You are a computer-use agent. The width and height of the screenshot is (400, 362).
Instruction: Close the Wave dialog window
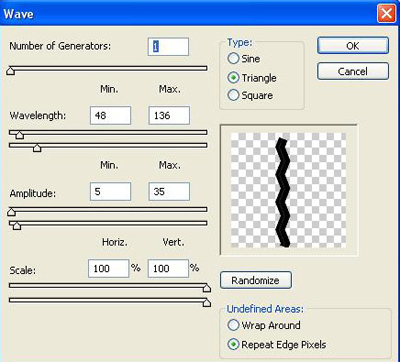point(386,14)
